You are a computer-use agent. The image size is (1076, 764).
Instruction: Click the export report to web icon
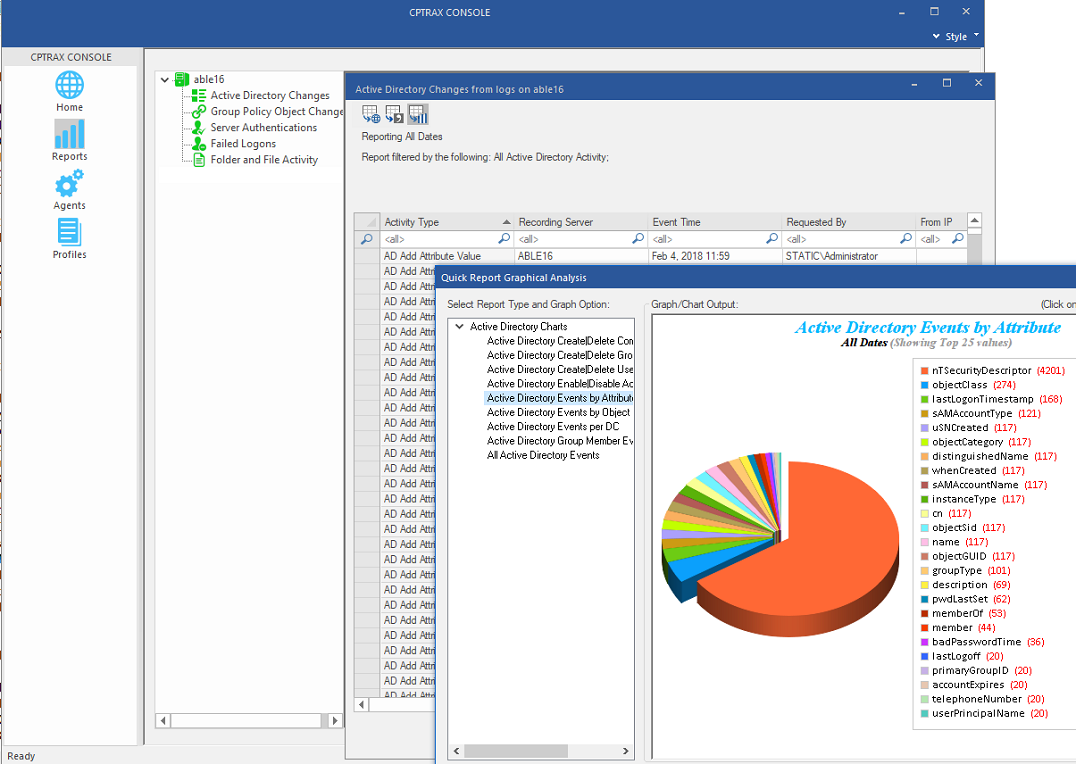click(370, 114)
